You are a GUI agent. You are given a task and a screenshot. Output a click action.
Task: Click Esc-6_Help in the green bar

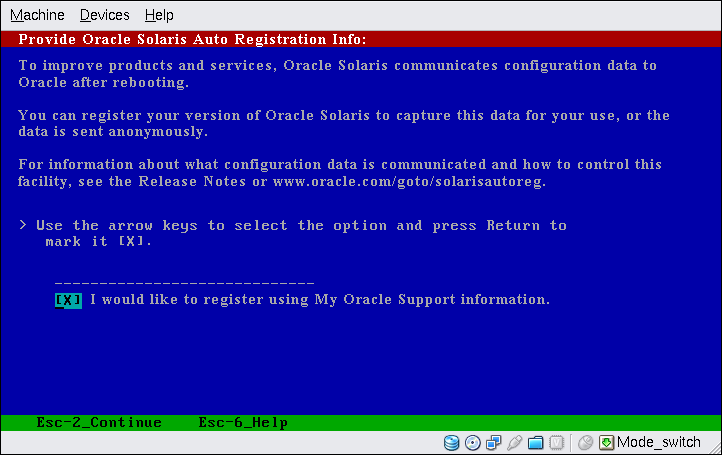tap(243, 422)
